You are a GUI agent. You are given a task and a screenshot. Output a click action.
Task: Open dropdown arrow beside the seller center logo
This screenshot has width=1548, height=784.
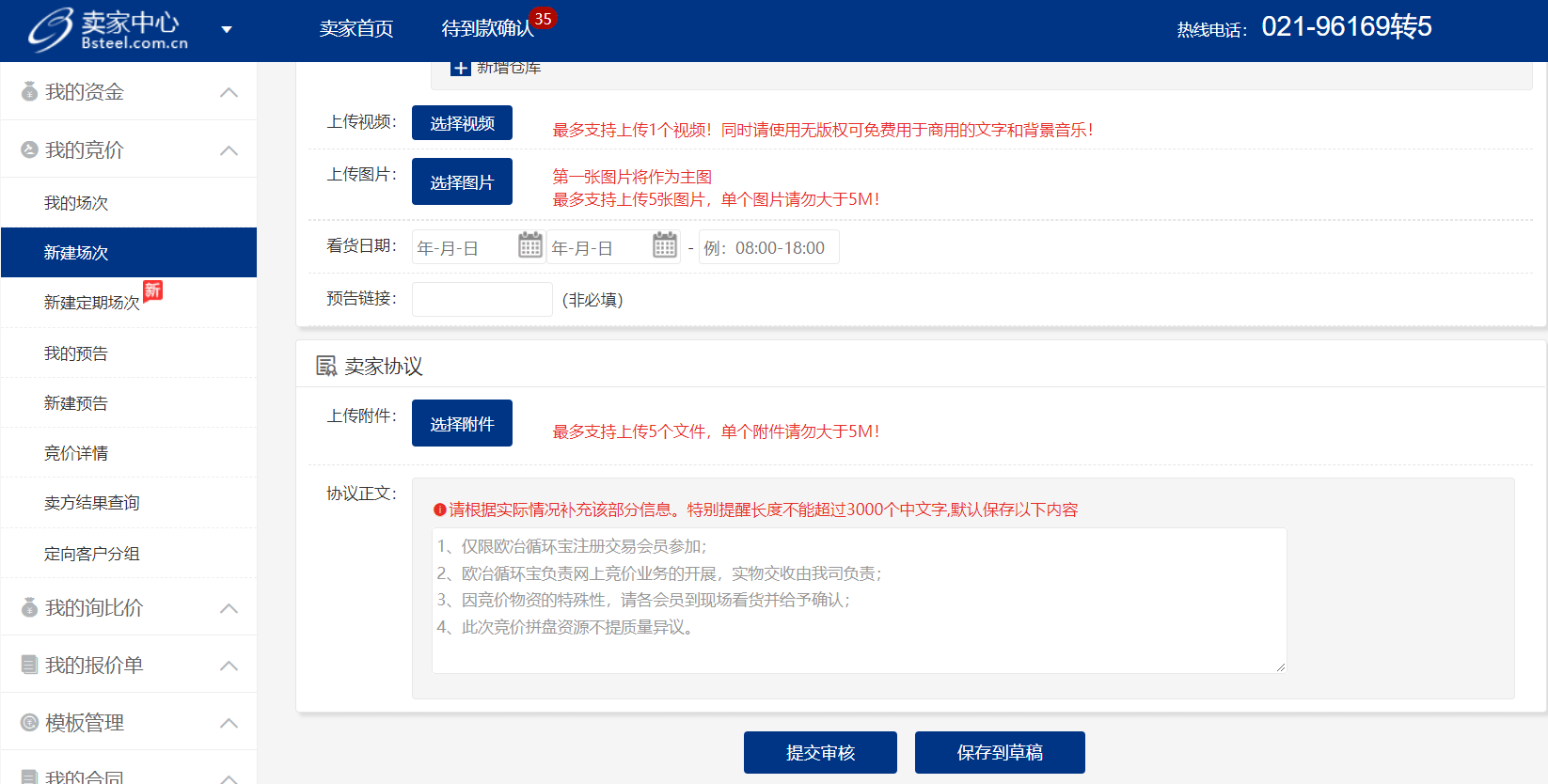[x=227, y=29]
